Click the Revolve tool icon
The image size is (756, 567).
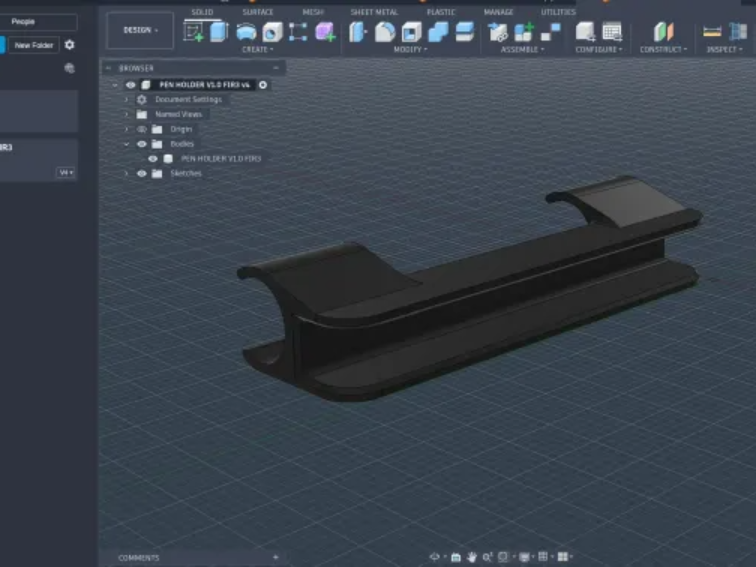coord(246,32)
